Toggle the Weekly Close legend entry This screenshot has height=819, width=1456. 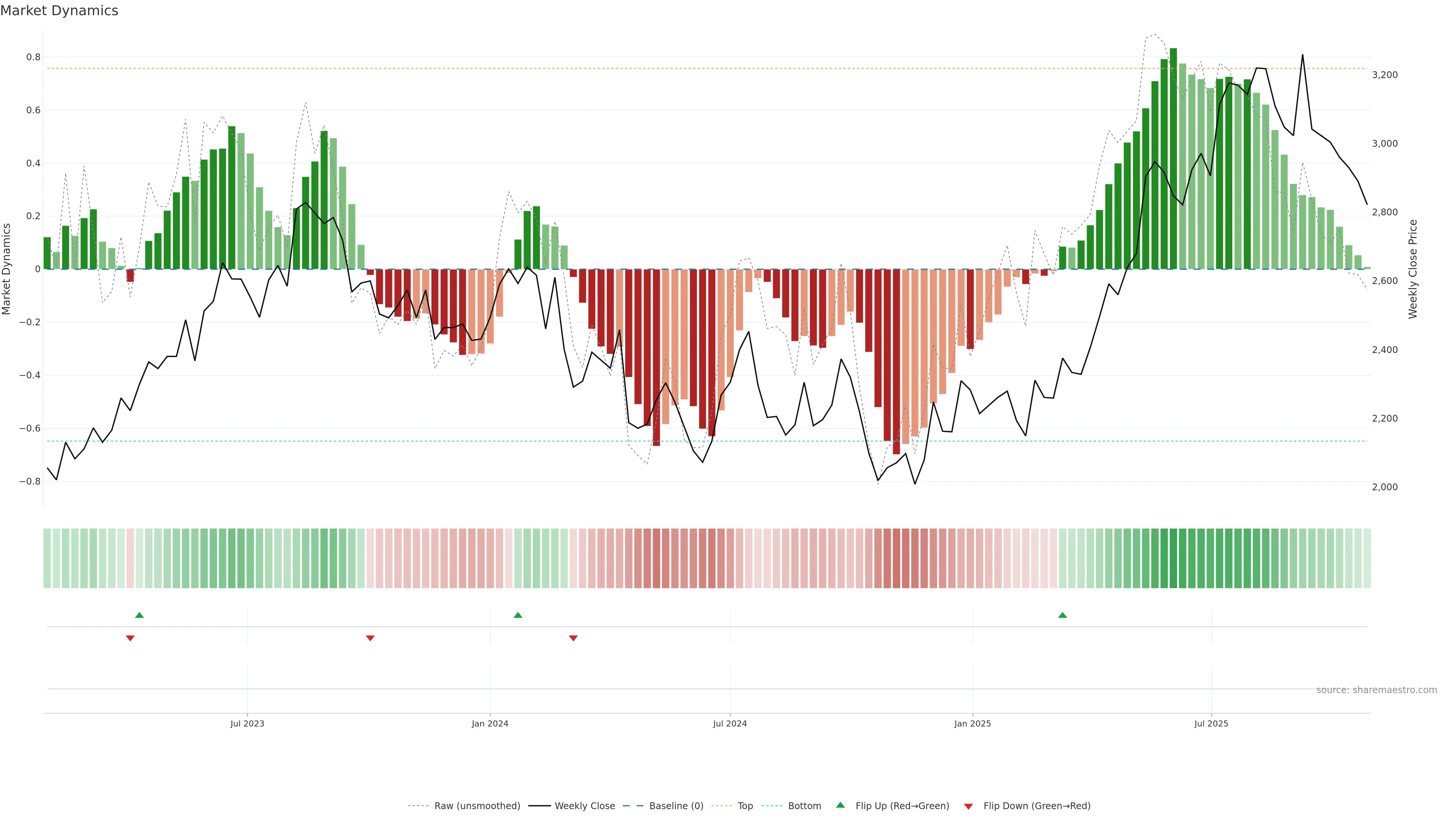click(584, 806)
